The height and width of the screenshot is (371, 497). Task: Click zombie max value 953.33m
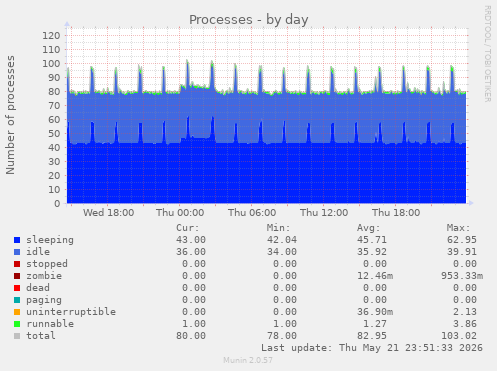point(462,276)
